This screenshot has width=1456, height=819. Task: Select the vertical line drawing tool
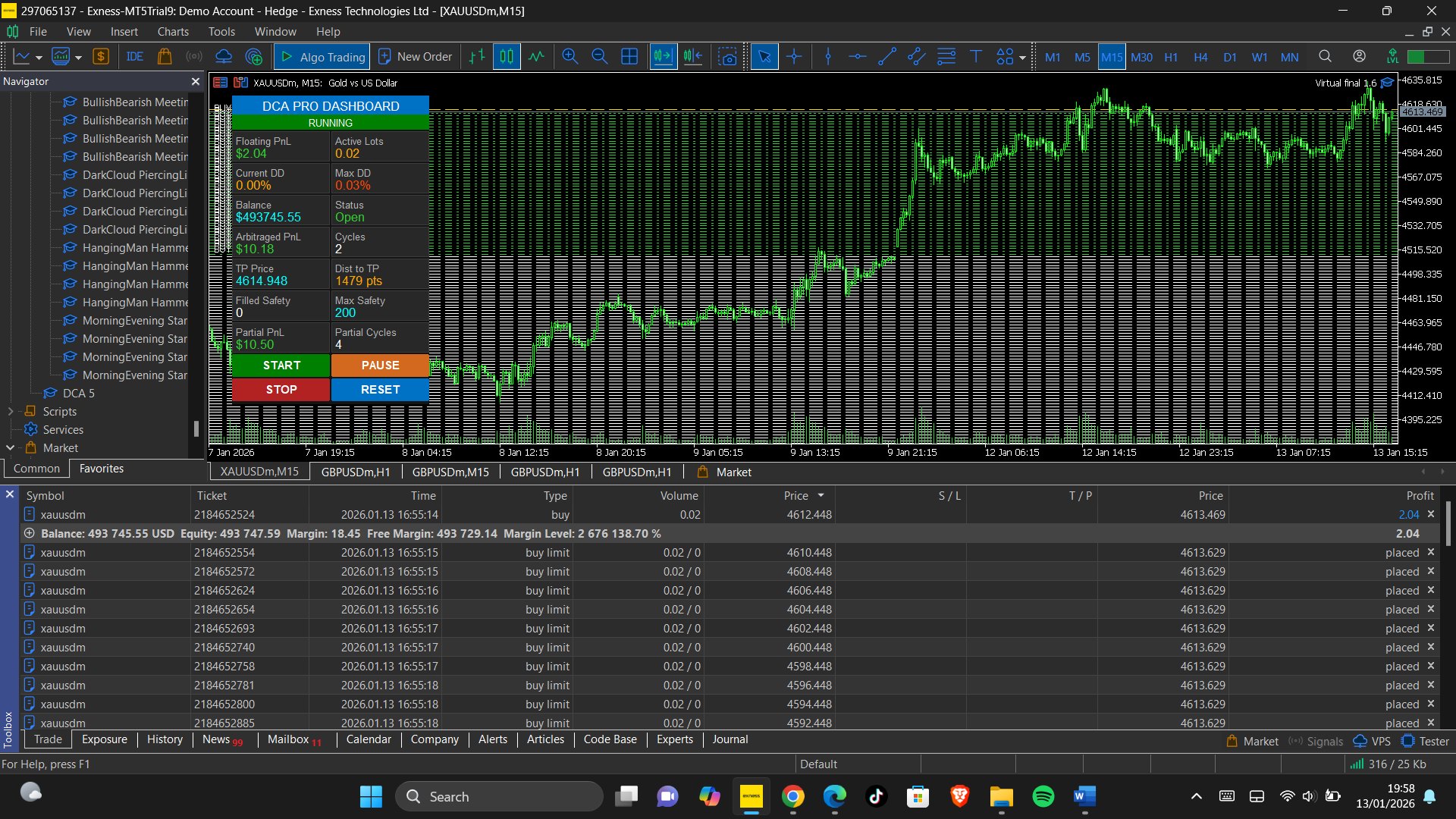click(828, 57)
